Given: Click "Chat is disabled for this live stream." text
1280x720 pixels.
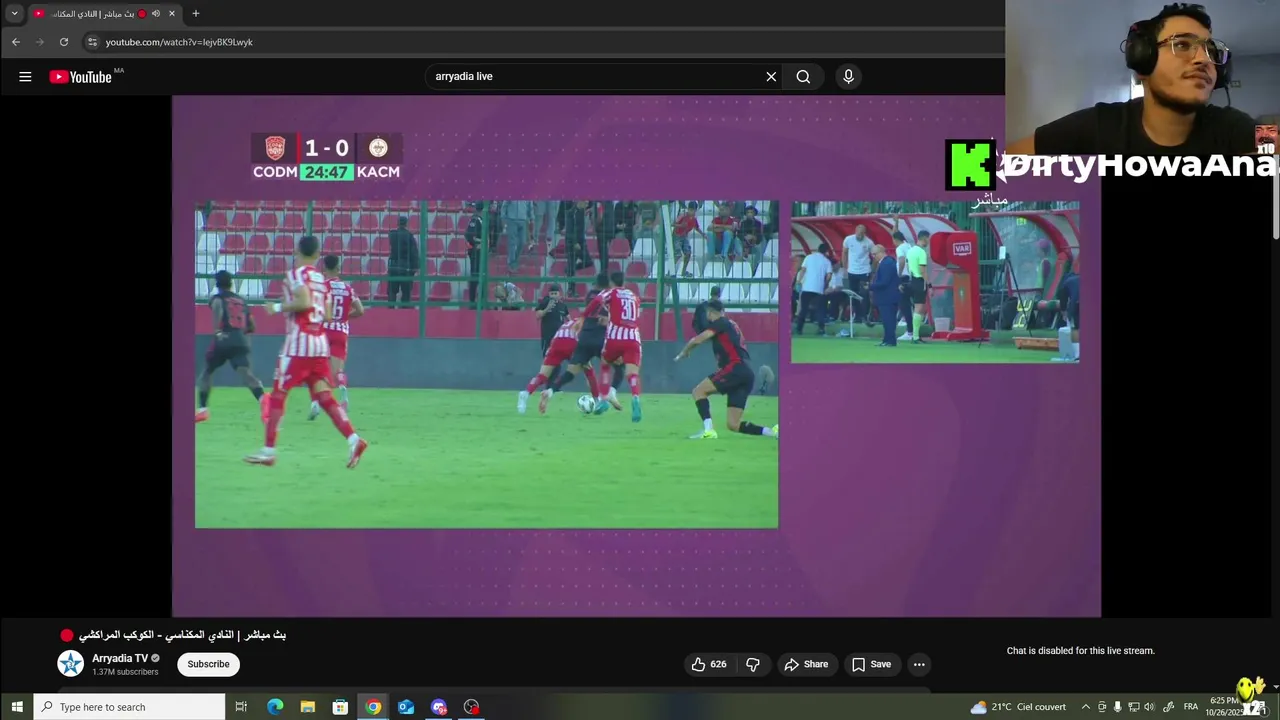Looking at the screenshot, I should (x=1080, y=651).
